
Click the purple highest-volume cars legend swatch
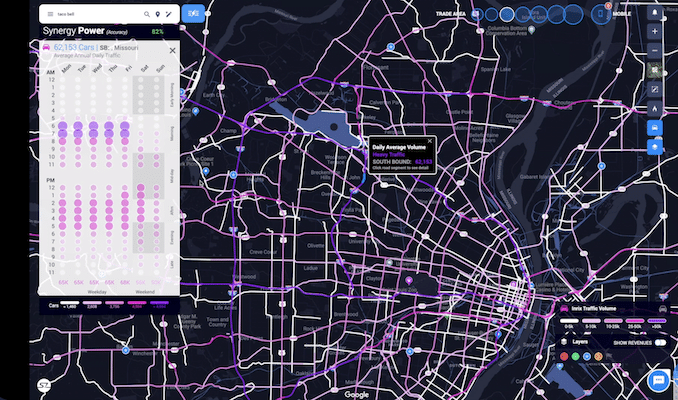[x=159, y=303]
